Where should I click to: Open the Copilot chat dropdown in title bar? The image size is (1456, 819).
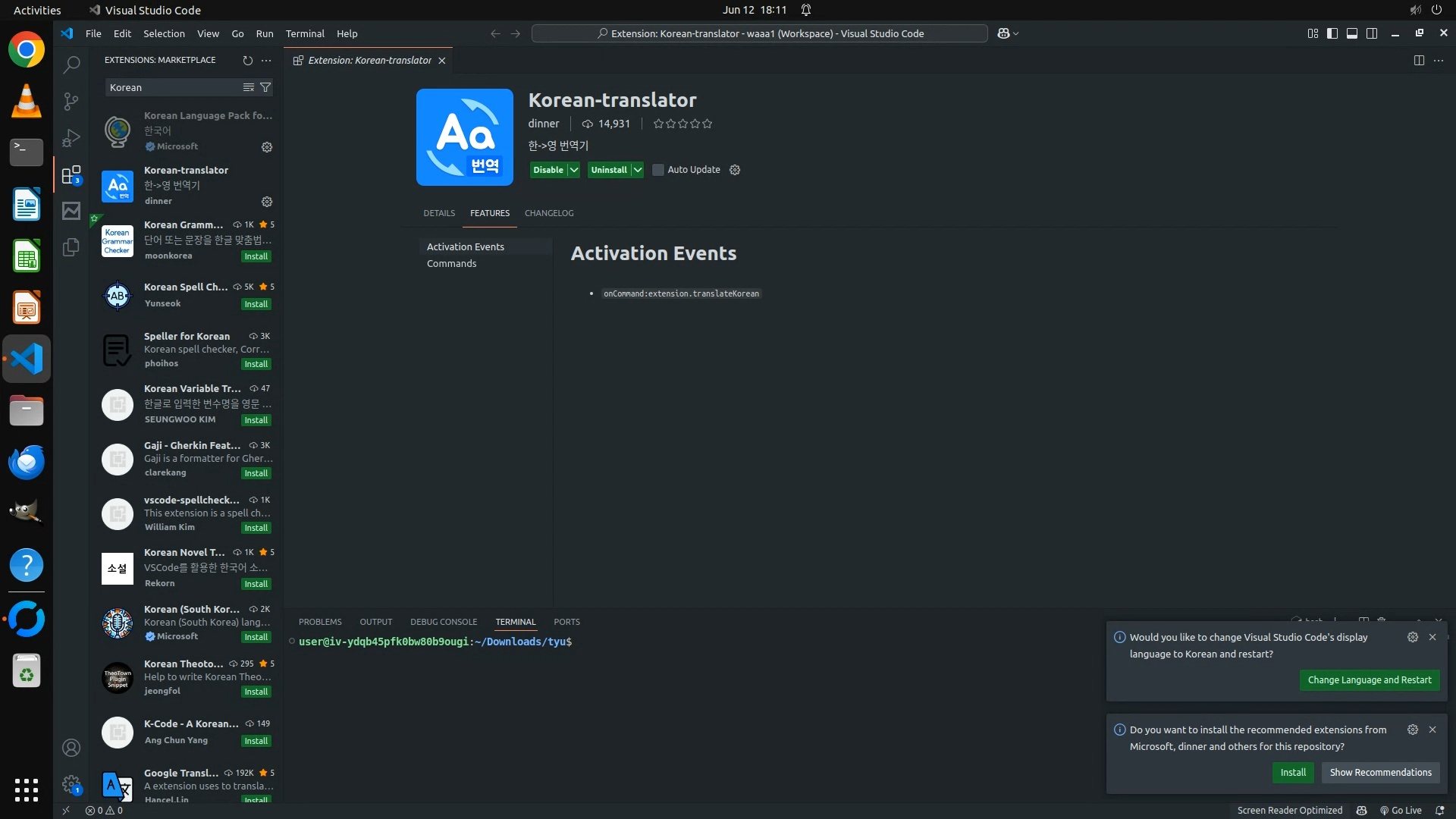[1015, 33]
